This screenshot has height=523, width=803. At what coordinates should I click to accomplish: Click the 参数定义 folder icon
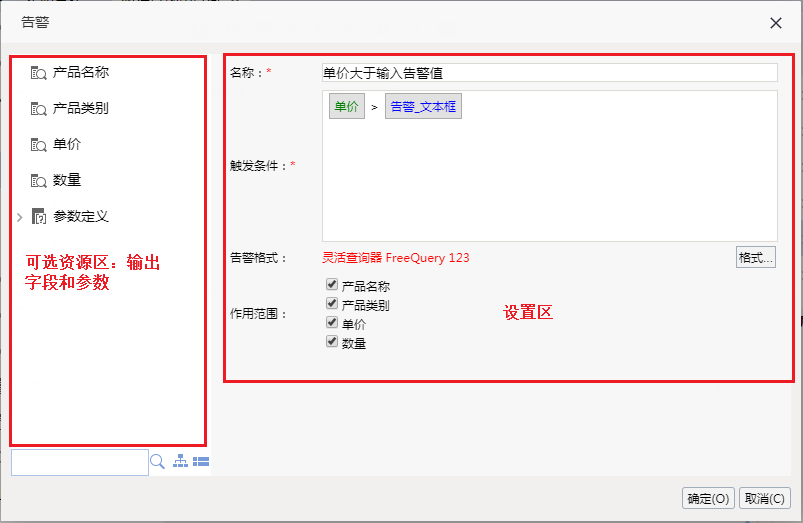39,216
